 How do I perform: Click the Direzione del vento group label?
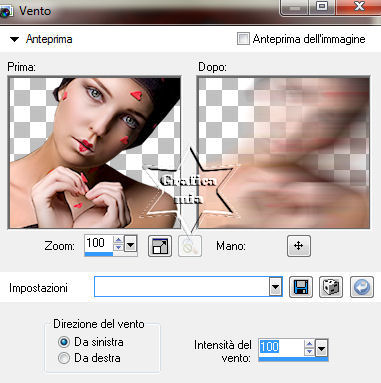(99, 324)
